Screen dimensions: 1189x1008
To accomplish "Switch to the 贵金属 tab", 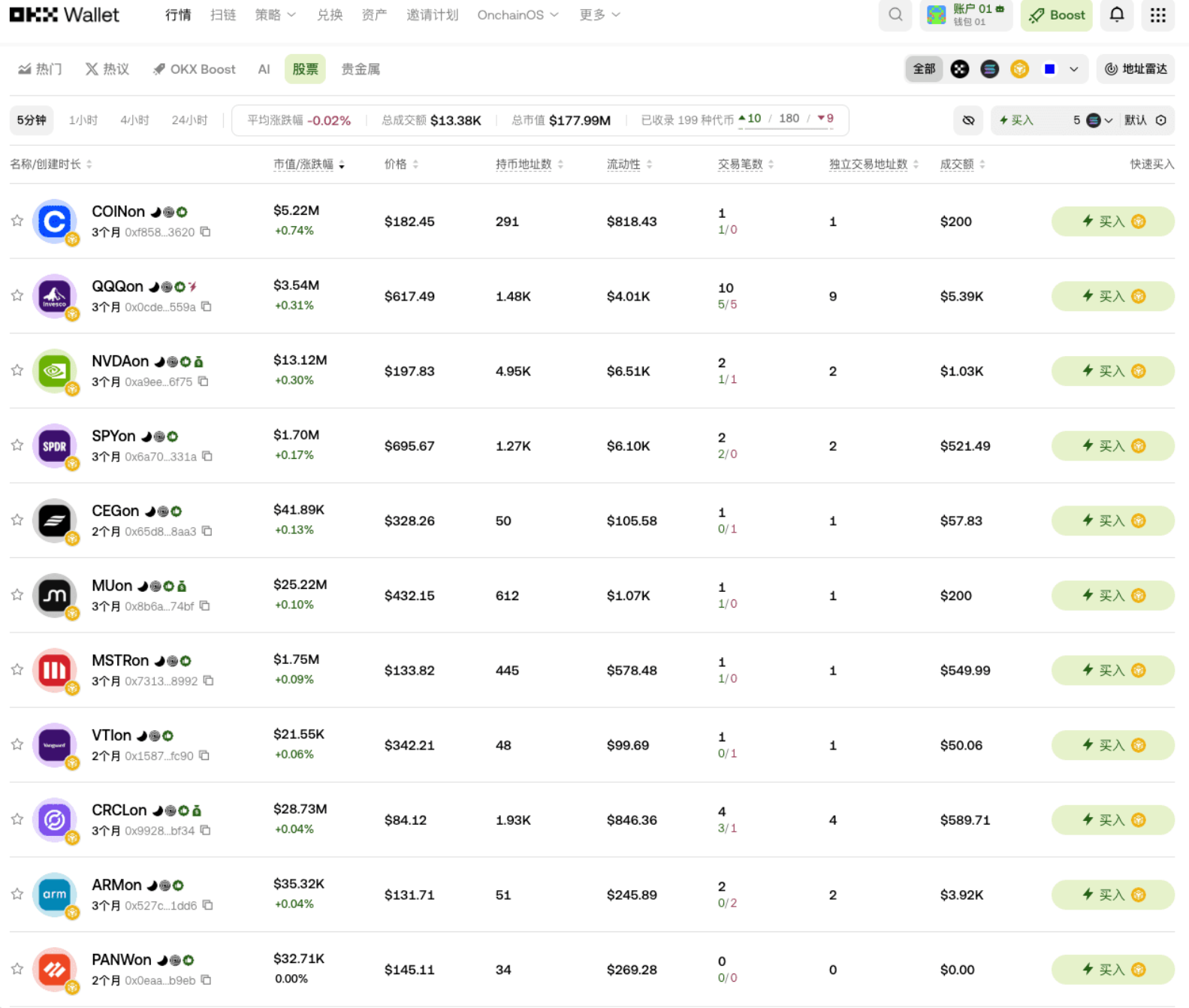I will point(361,69).
